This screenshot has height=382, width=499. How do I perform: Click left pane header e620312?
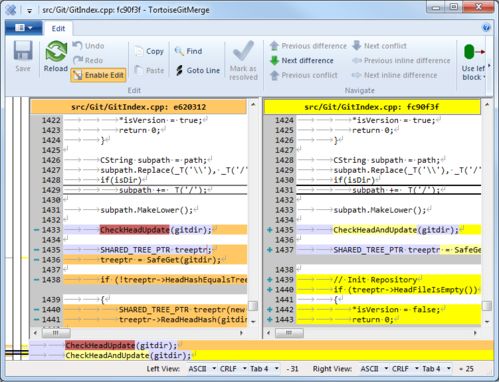[139, 107]
